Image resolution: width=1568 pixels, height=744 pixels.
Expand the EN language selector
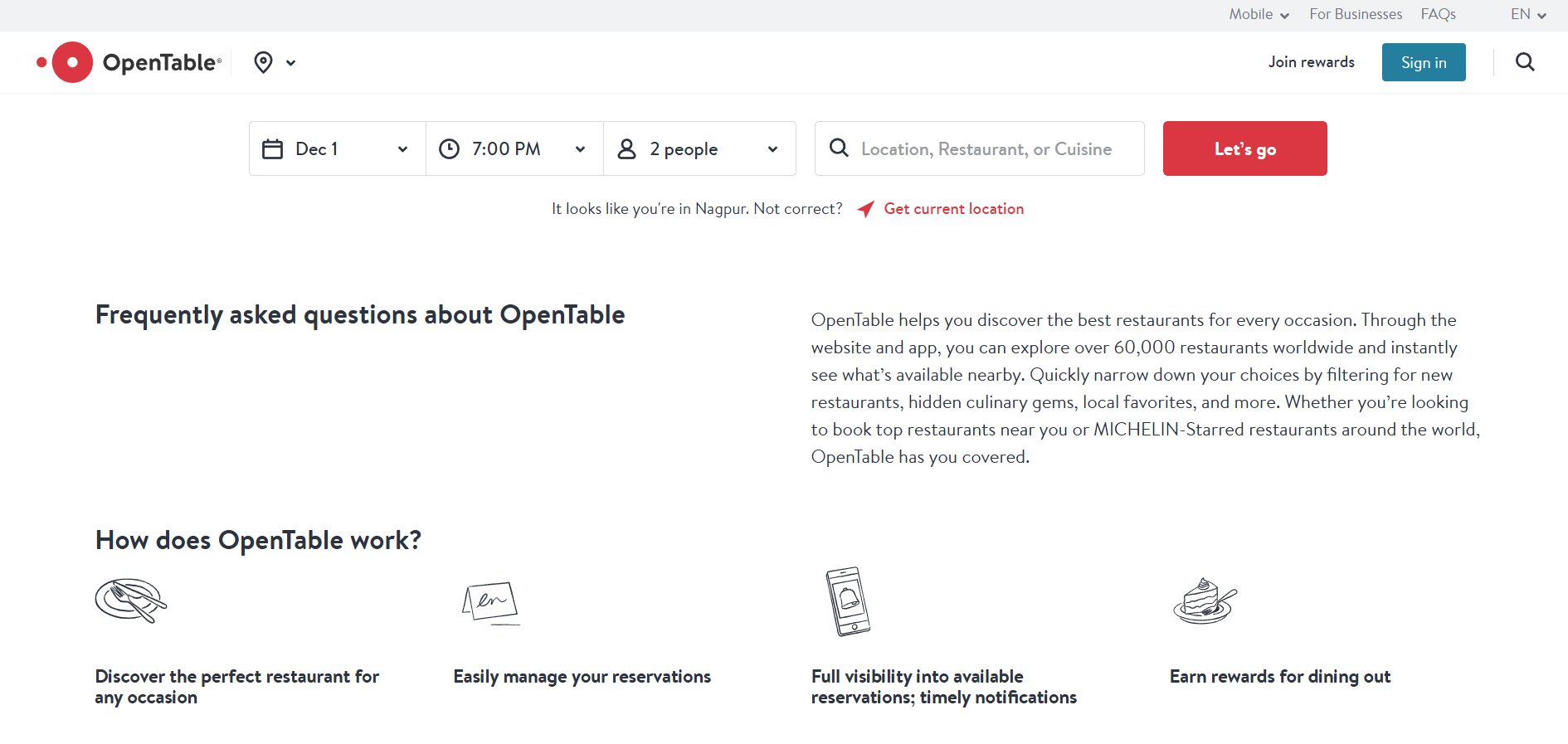(x=1528, y=14)
